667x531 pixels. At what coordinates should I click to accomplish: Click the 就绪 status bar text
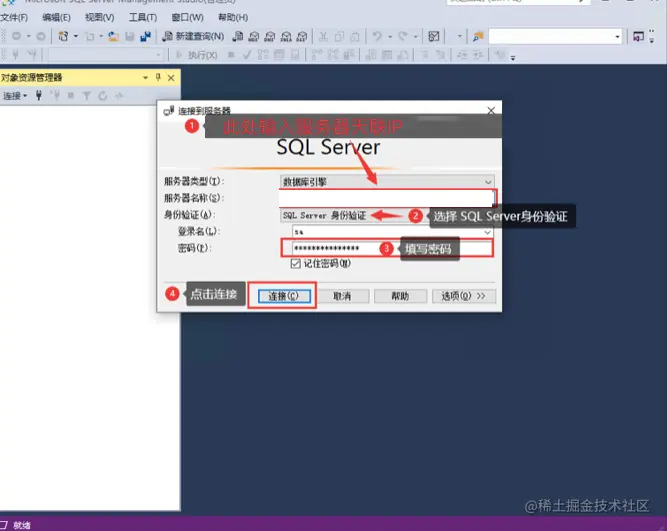(x=22, y=525)
